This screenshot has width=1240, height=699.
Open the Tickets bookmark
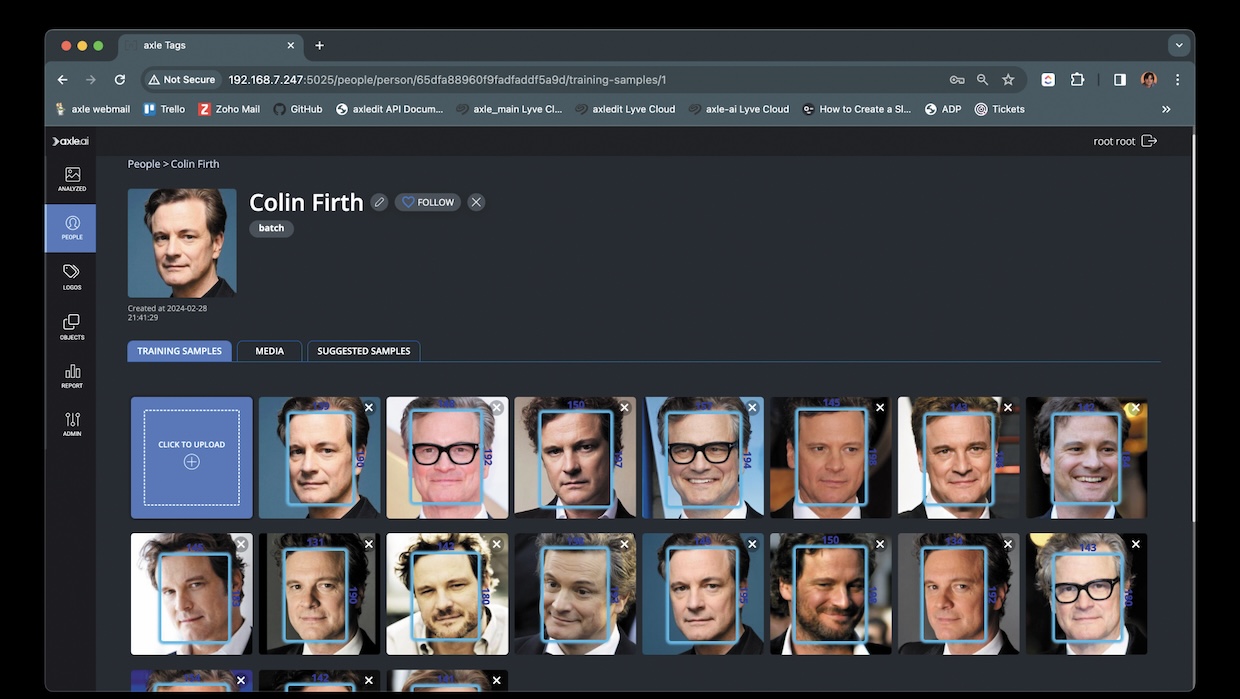pyautogui.click(x=1000, y=109)
